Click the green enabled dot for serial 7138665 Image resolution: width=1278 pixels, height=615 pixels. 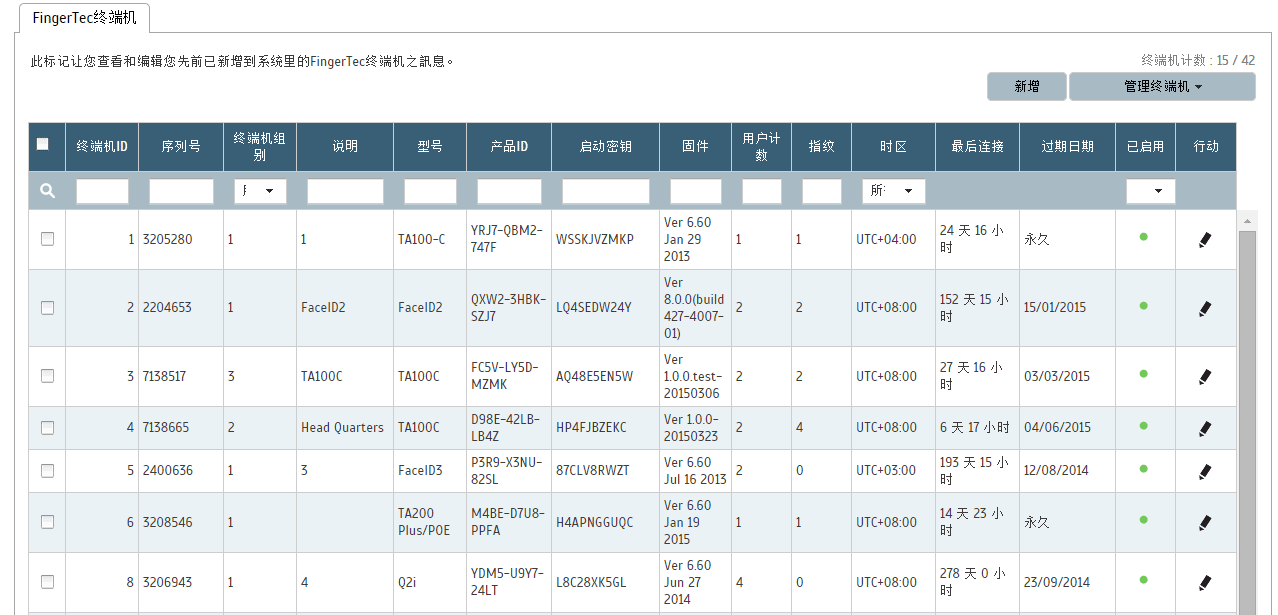[x=1143, y=424]
